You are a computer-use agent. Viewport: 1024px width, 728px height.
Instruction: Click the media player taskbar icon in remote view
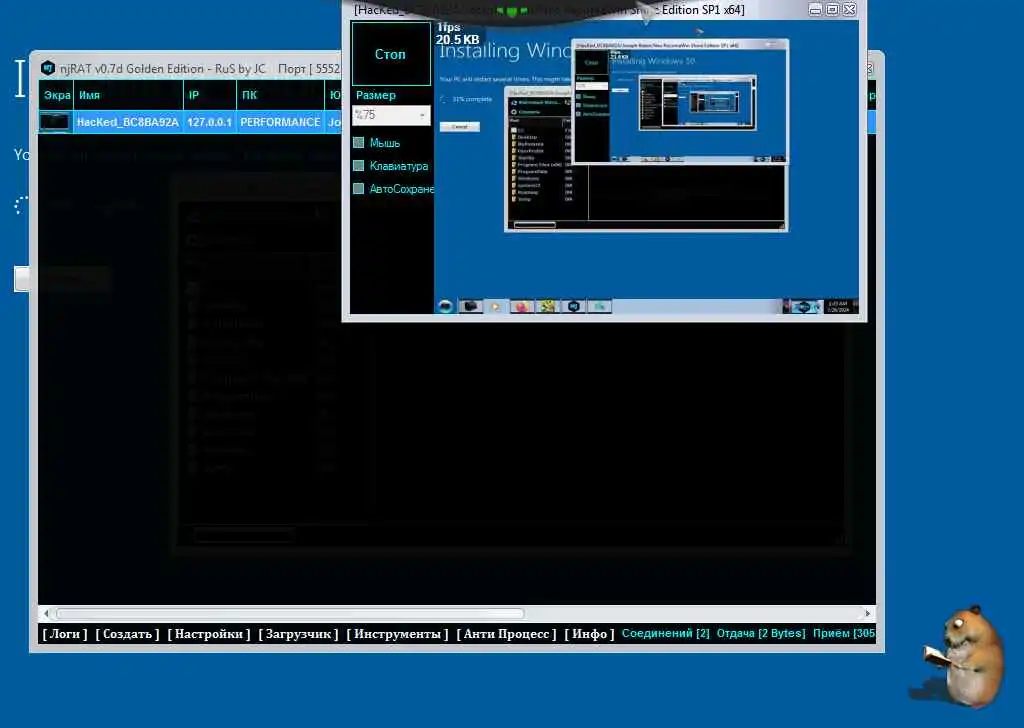tap(496, 306)
